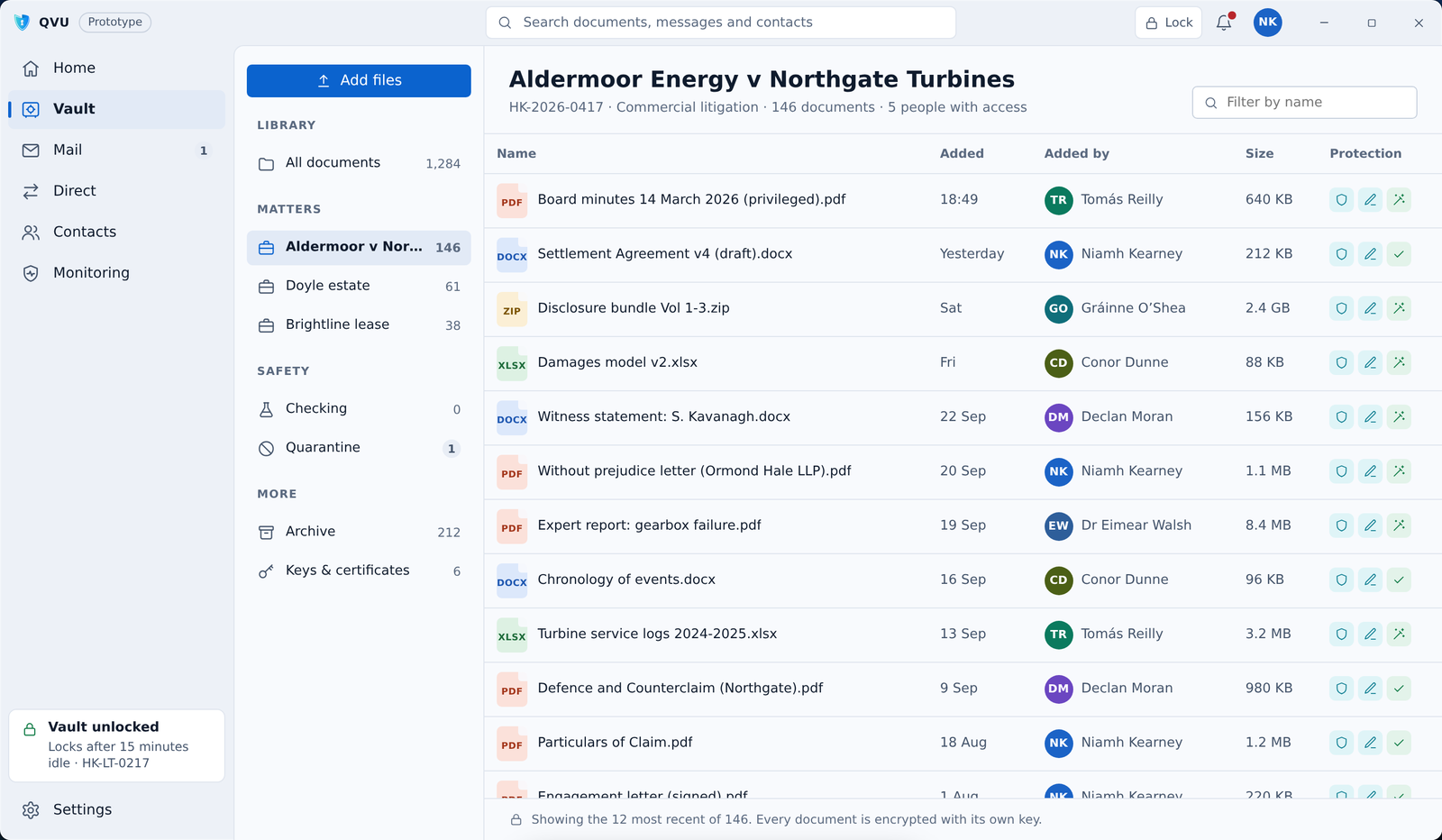
Task: Click the checkmark icon in Chronology of events row
Action: tap(1399, 580)
